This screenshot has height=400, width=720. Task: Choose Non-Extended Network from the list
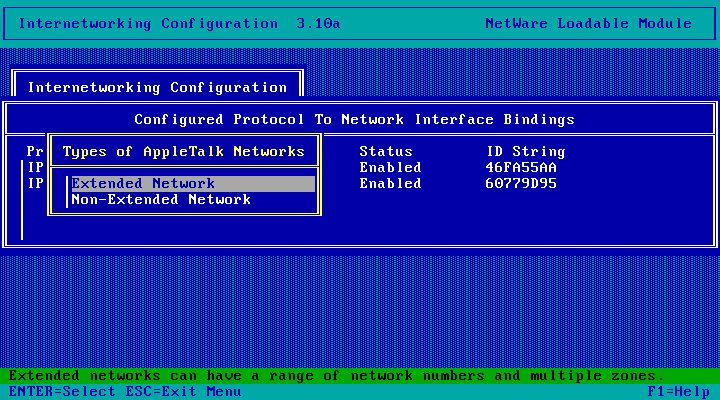pos(161,200)
